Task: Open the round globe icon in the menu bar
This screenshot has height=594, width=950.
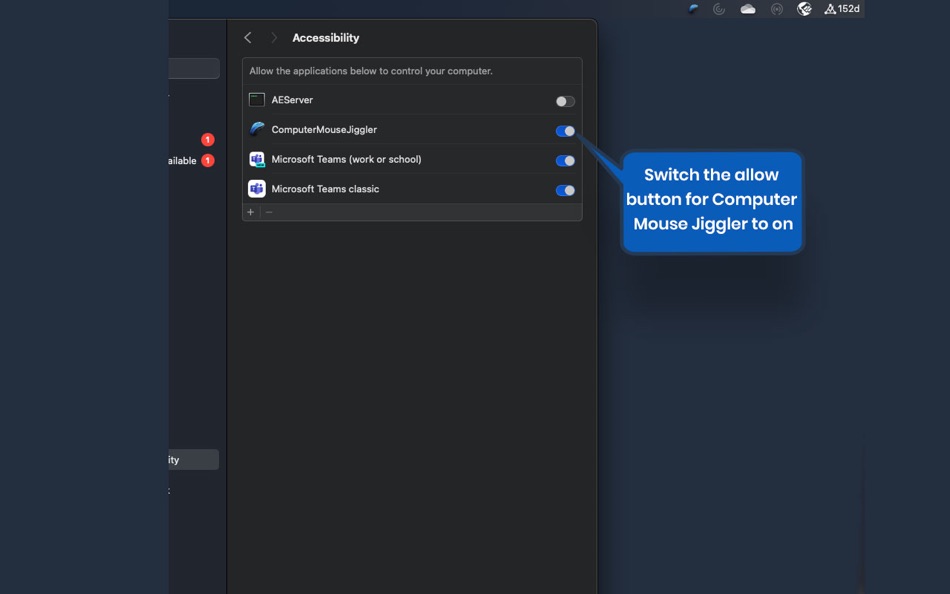Action: pyautogui.click(x=804, y=8)
